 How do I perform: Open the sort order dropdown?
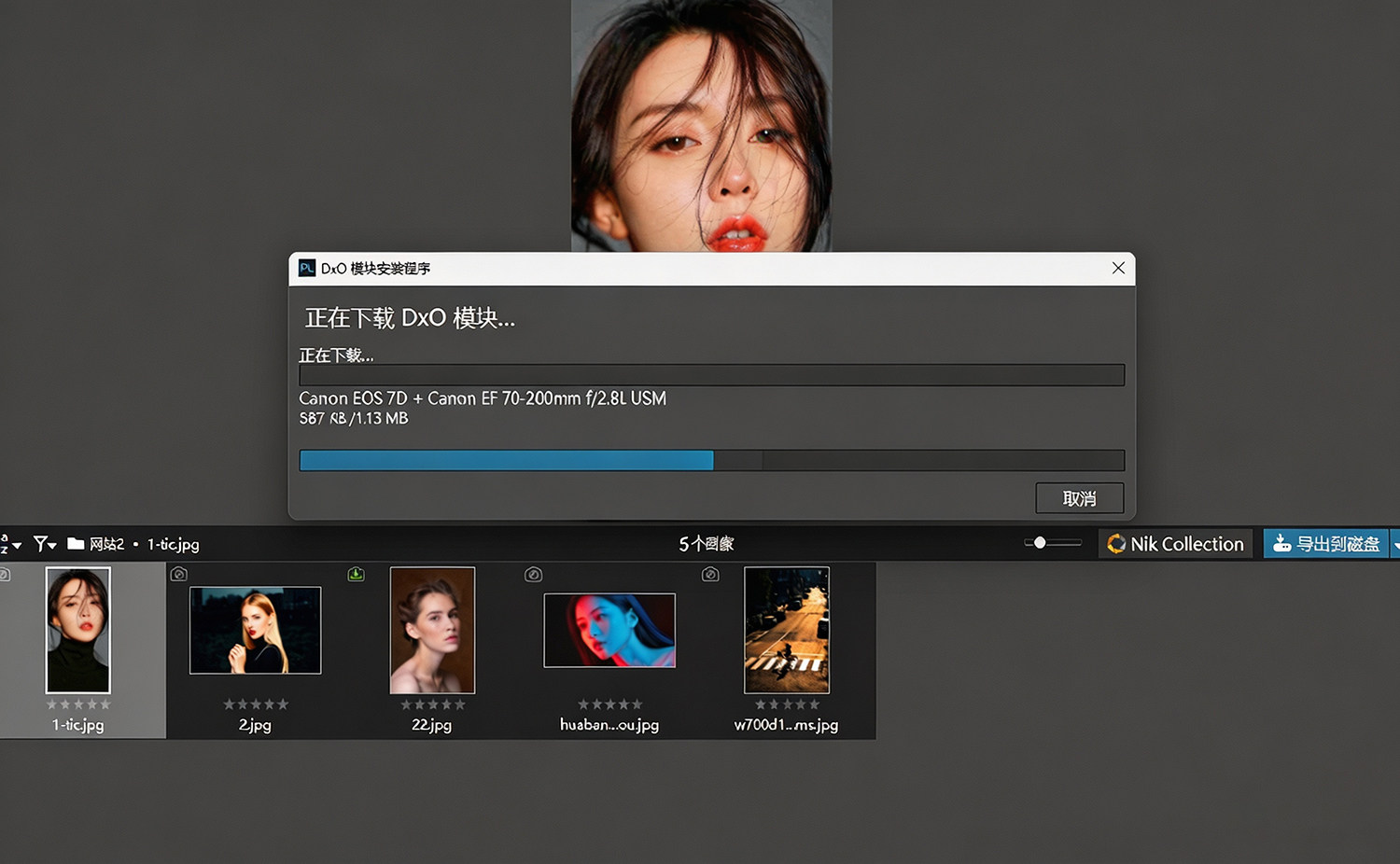tap(9, 544)
